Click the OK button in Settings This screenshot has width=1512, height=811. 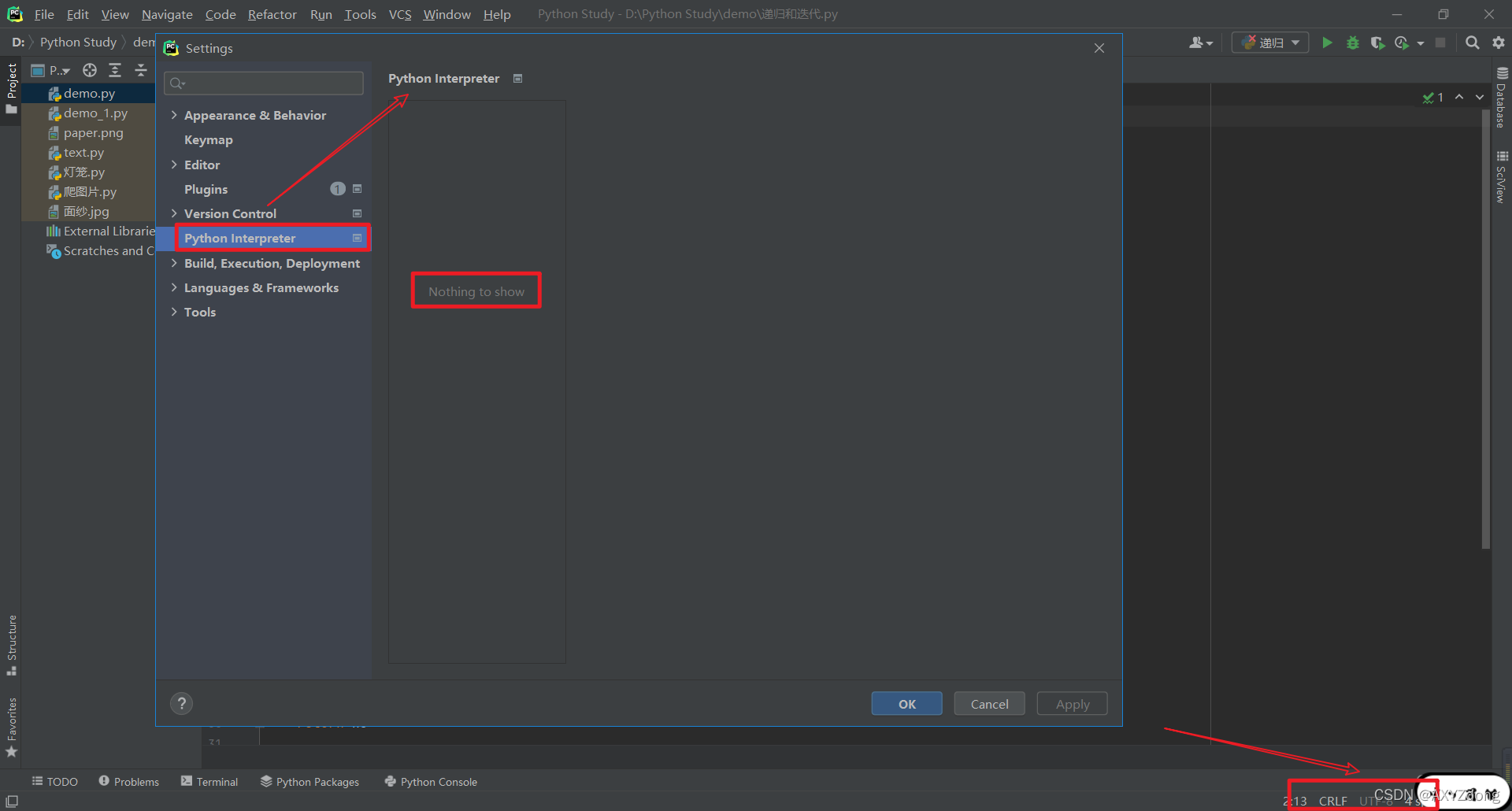[906, 703]
